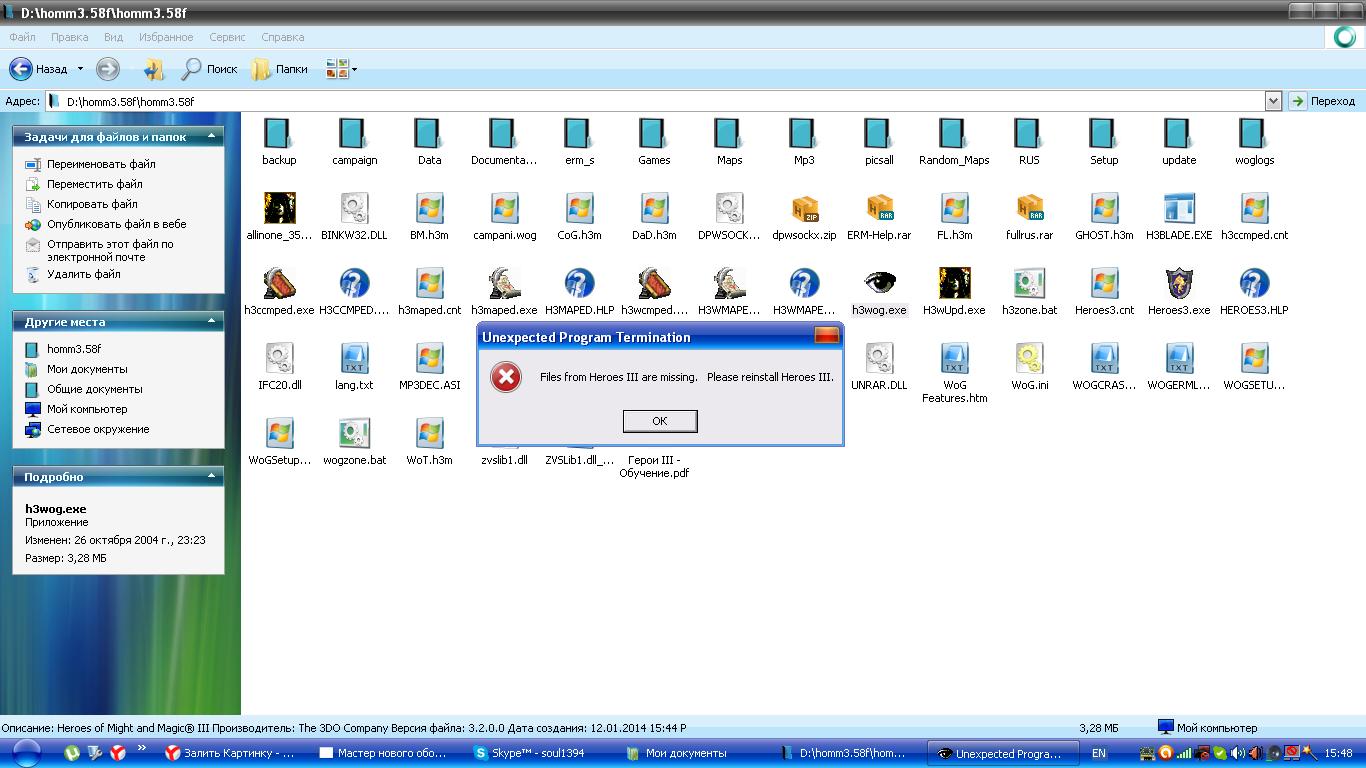Select the erm_s folder icon
The height and width of the screenshot is (768, 1366).
coord(579,133)
